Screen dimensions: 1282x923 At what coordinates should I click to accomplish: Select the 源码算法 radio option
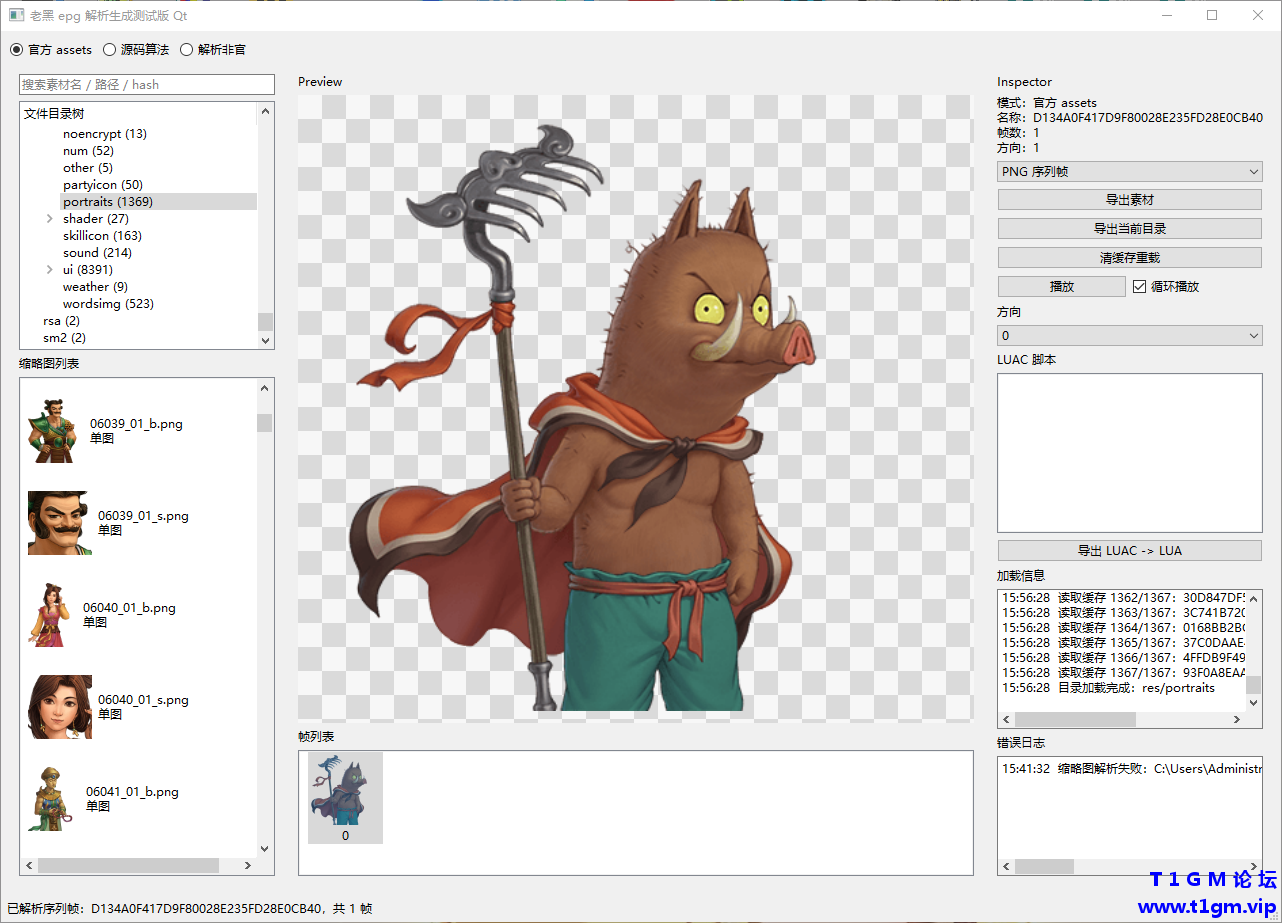pyautogui.click(x=136, y=49)
